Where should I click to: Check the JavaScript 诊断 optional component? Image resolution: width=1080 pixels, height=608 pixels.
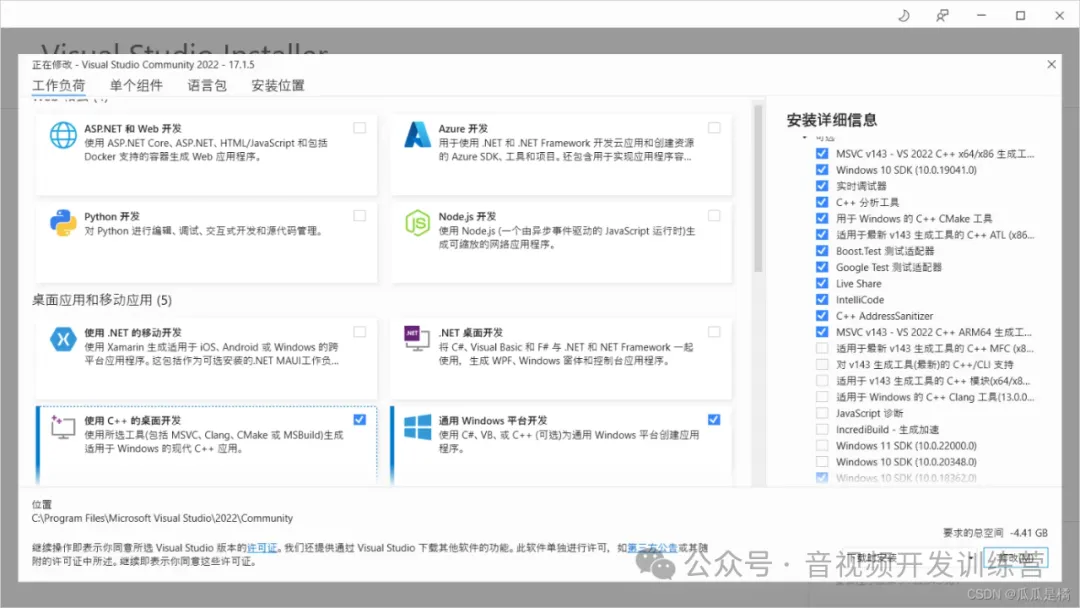click(x=822, y=413)
